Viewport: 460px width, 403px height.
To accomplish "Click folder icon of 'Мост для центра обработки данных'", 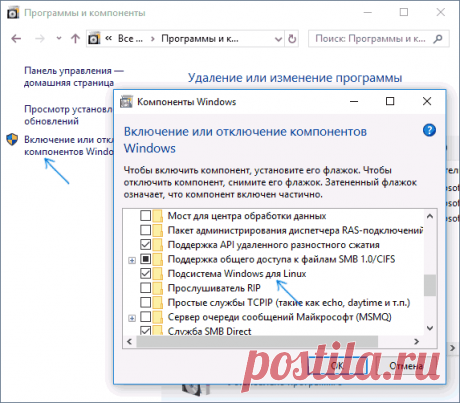I will pyautogui.click(x=158, y=216).
